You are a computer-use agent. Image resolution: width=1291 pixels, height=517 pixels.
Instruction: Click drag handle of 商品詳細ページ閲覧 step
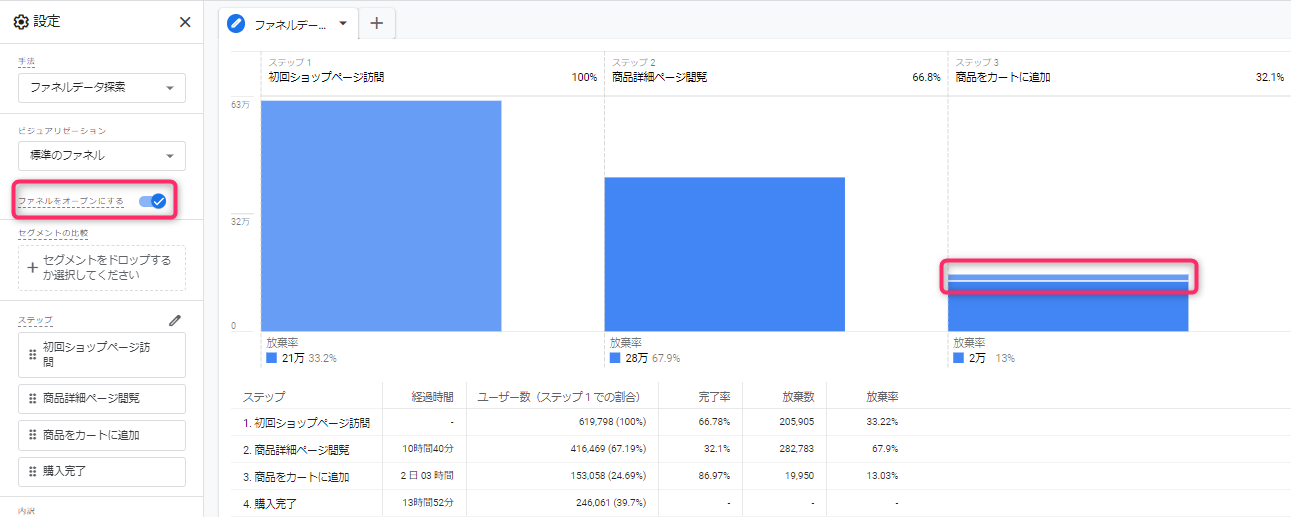33,398
